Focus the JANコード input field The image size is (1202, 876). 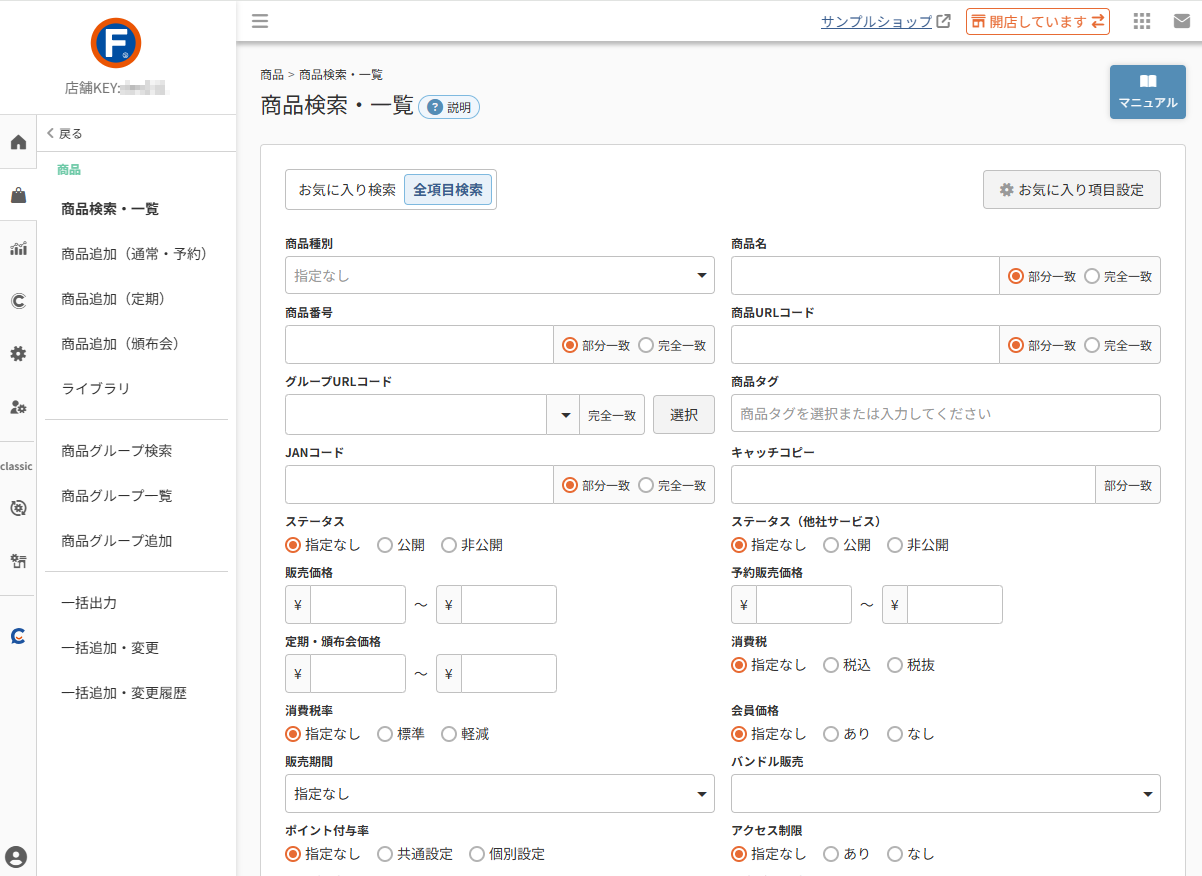click(419, 485)
